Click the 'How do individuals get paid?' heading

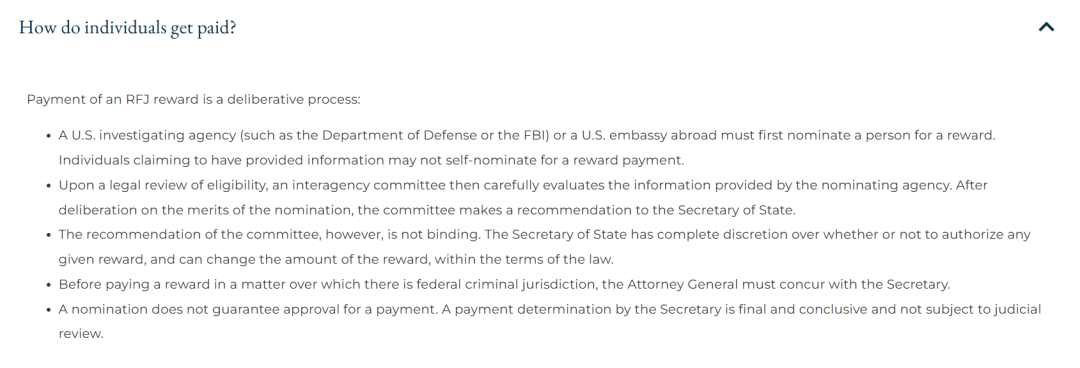point(128,28)
